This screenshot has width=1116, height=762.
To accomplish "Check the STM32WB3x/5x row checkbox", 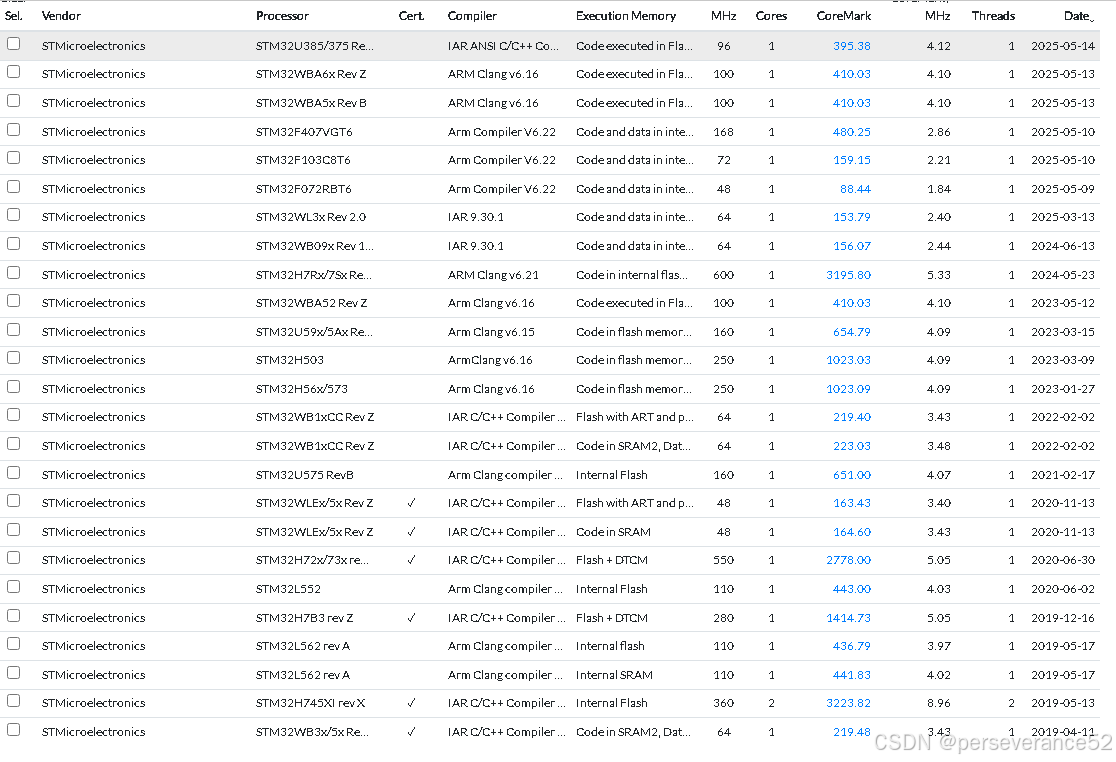I will click(14, 730).
